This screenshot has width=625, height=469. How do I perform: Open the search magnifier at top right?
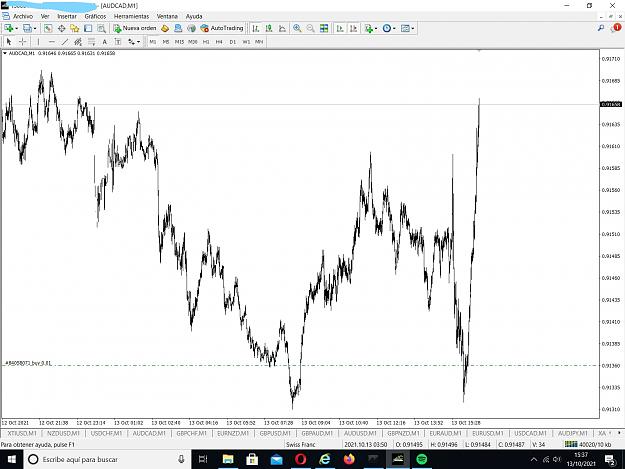click(601, 28)
